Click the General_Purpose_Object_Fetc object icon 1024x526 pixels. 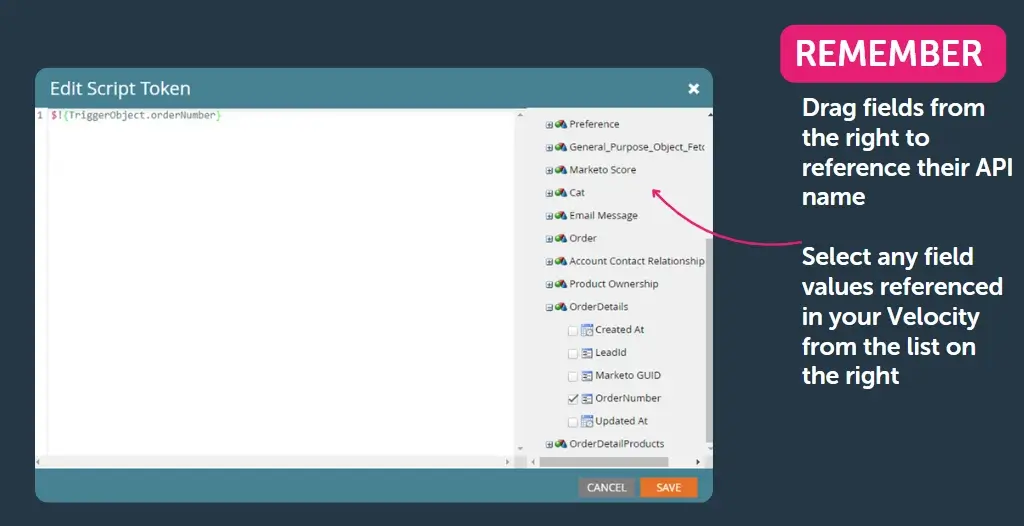coord(560,147)
